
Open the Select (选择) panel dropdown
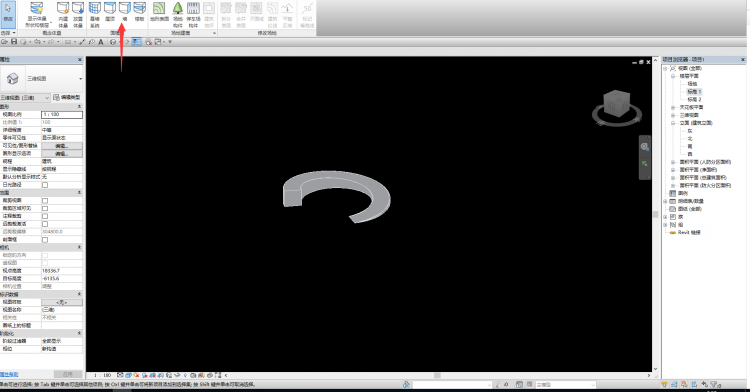(x=8, y=33)
